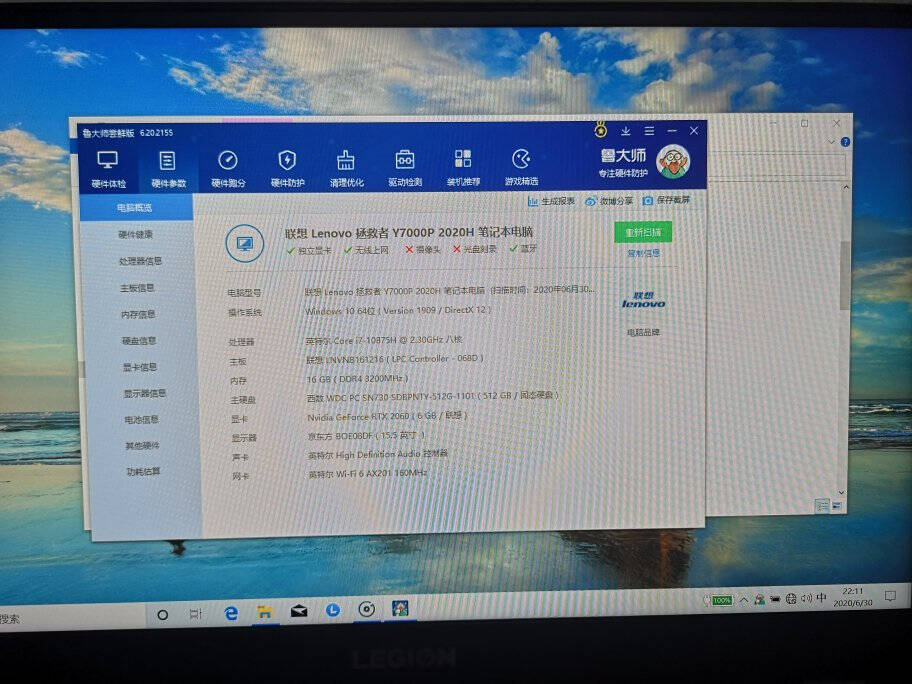Select 主板信息 in the sidebar
This screenshot has width=912, height=684.
137,288
